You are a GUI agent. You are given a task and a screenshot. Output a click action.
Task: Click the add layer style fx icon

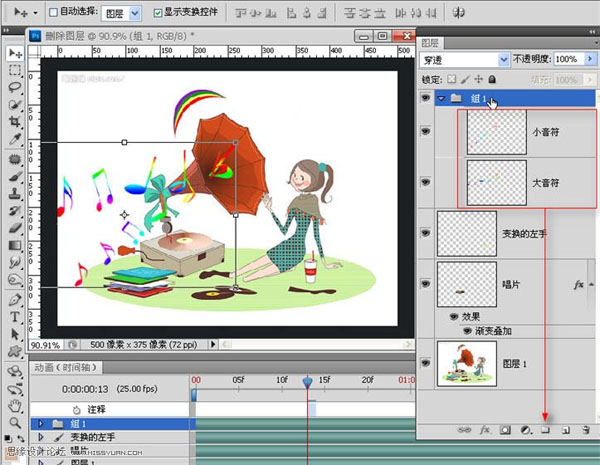(x=484, y=428)
